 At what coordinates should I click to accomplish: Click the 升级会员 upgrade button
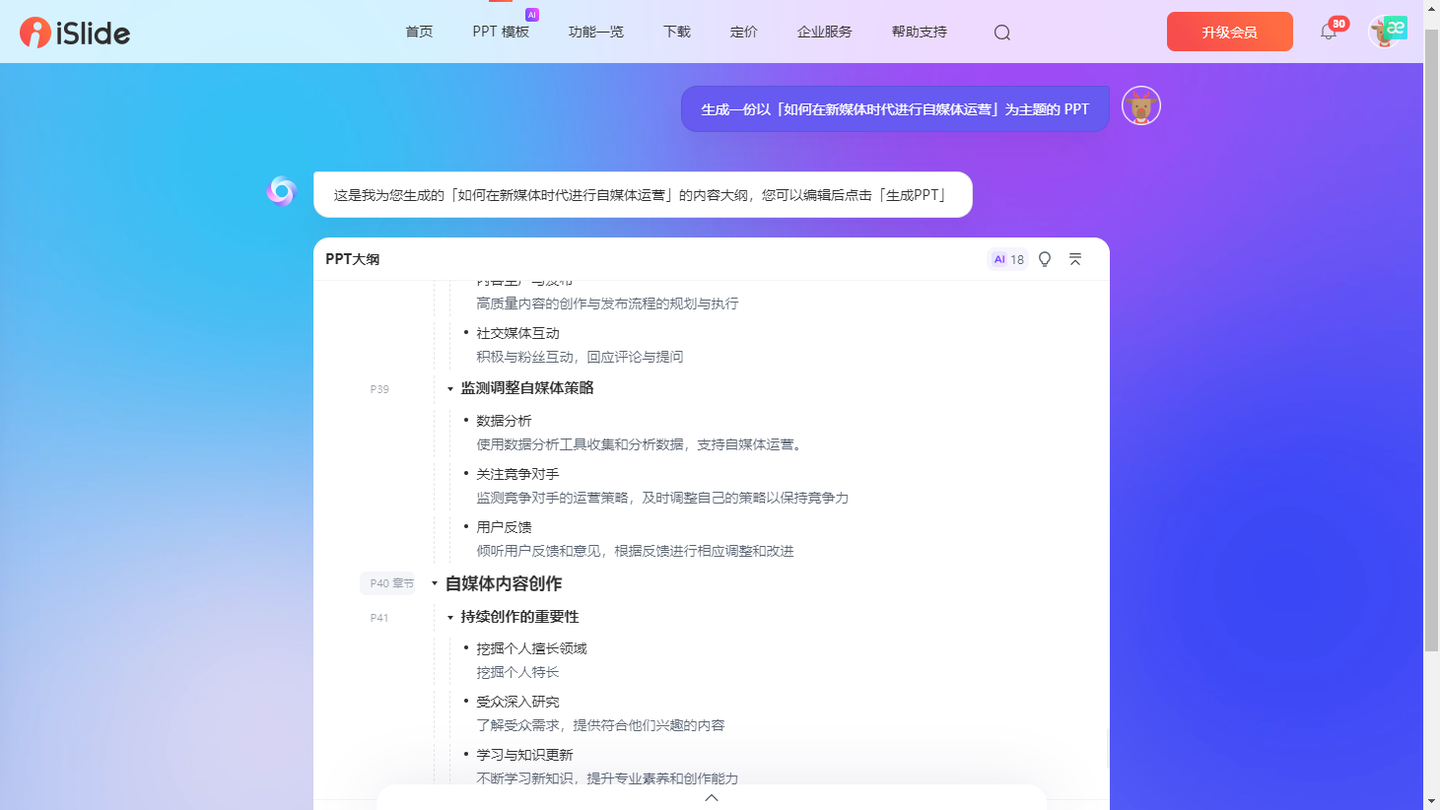[x=1229, y=31]
